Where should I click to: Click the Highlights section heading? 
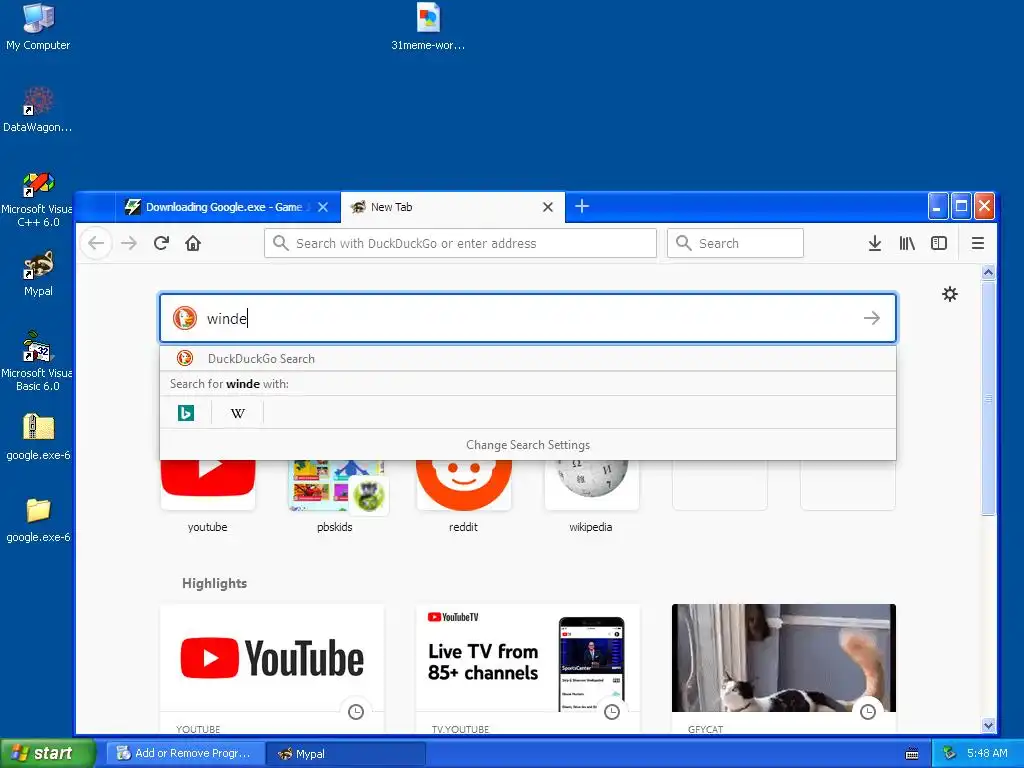pyautogui.click(x=214, y=583)
